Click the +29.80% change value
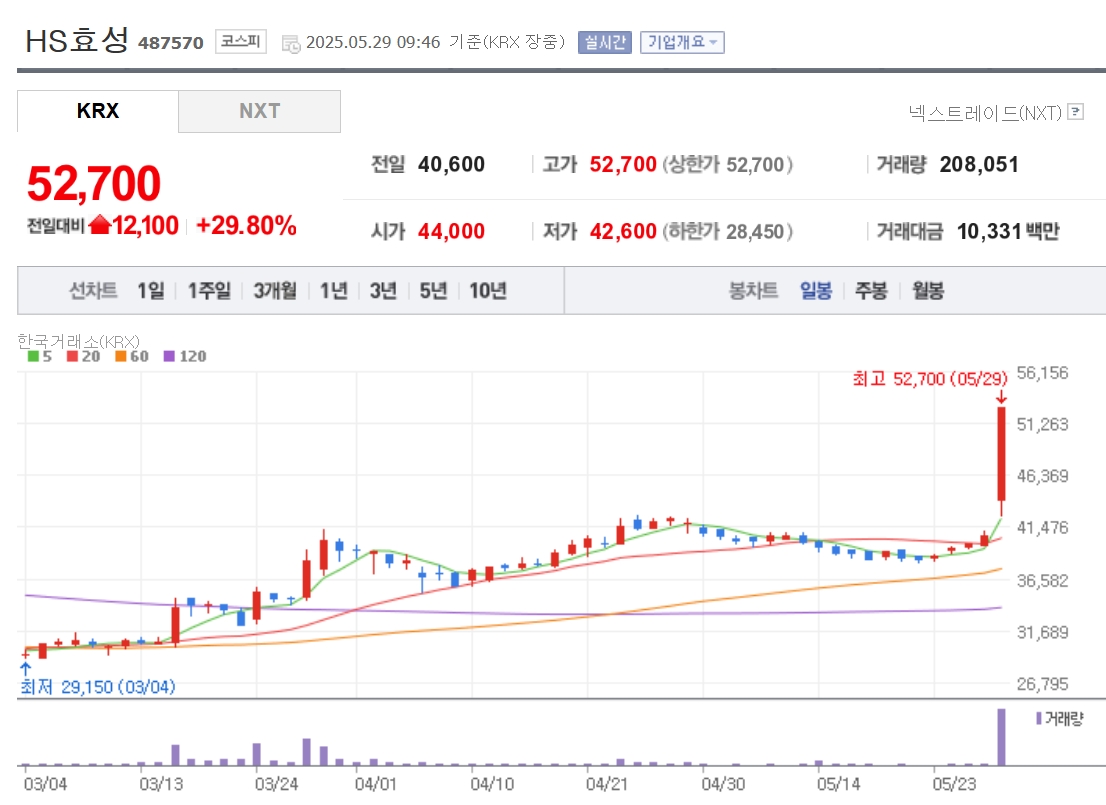1106x805 pixels. [x=245, y=226]
